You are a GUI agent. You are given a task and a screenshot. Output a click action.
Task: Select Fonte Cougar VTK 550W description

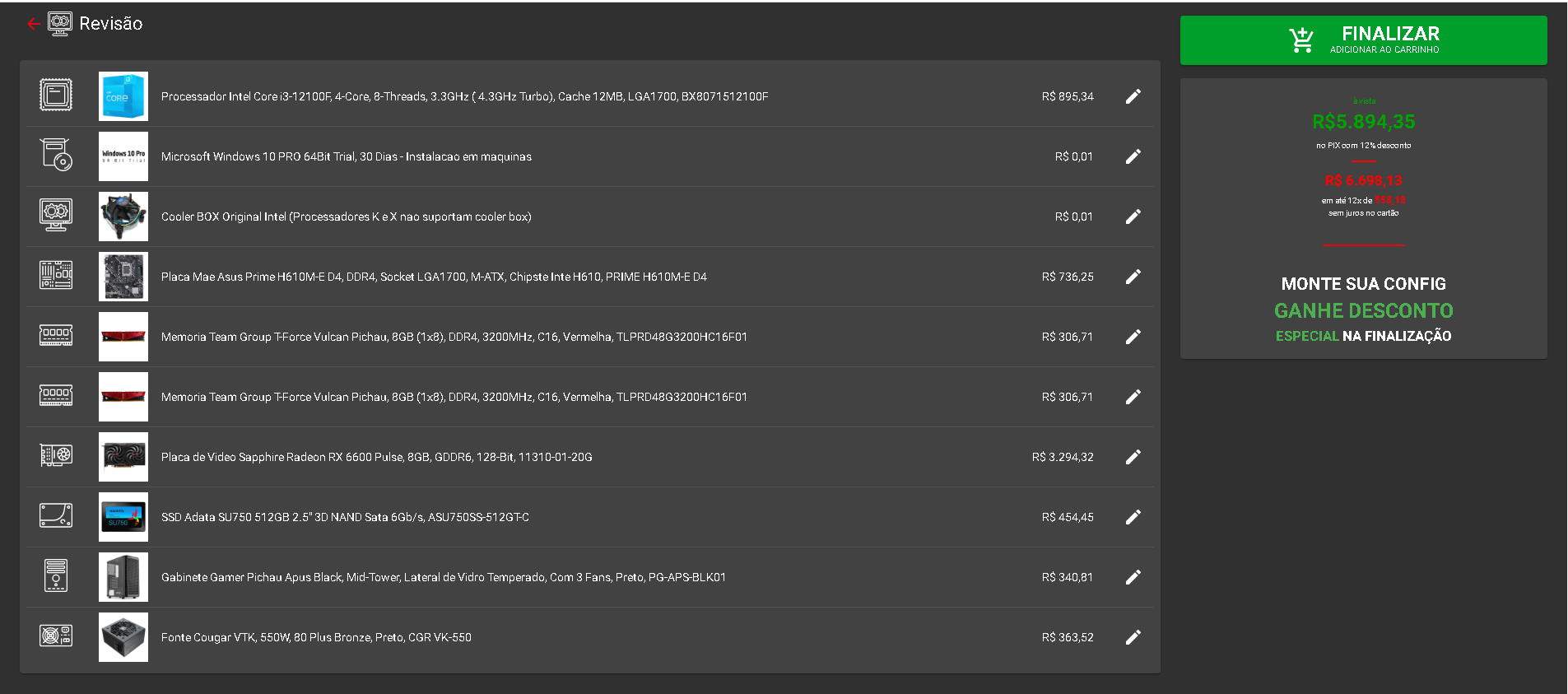(316, 637)
